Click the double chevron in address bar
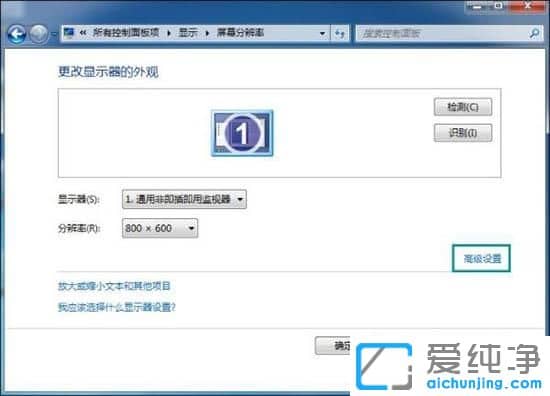Viewport: 550px width, 396px height. click(83, 33)
